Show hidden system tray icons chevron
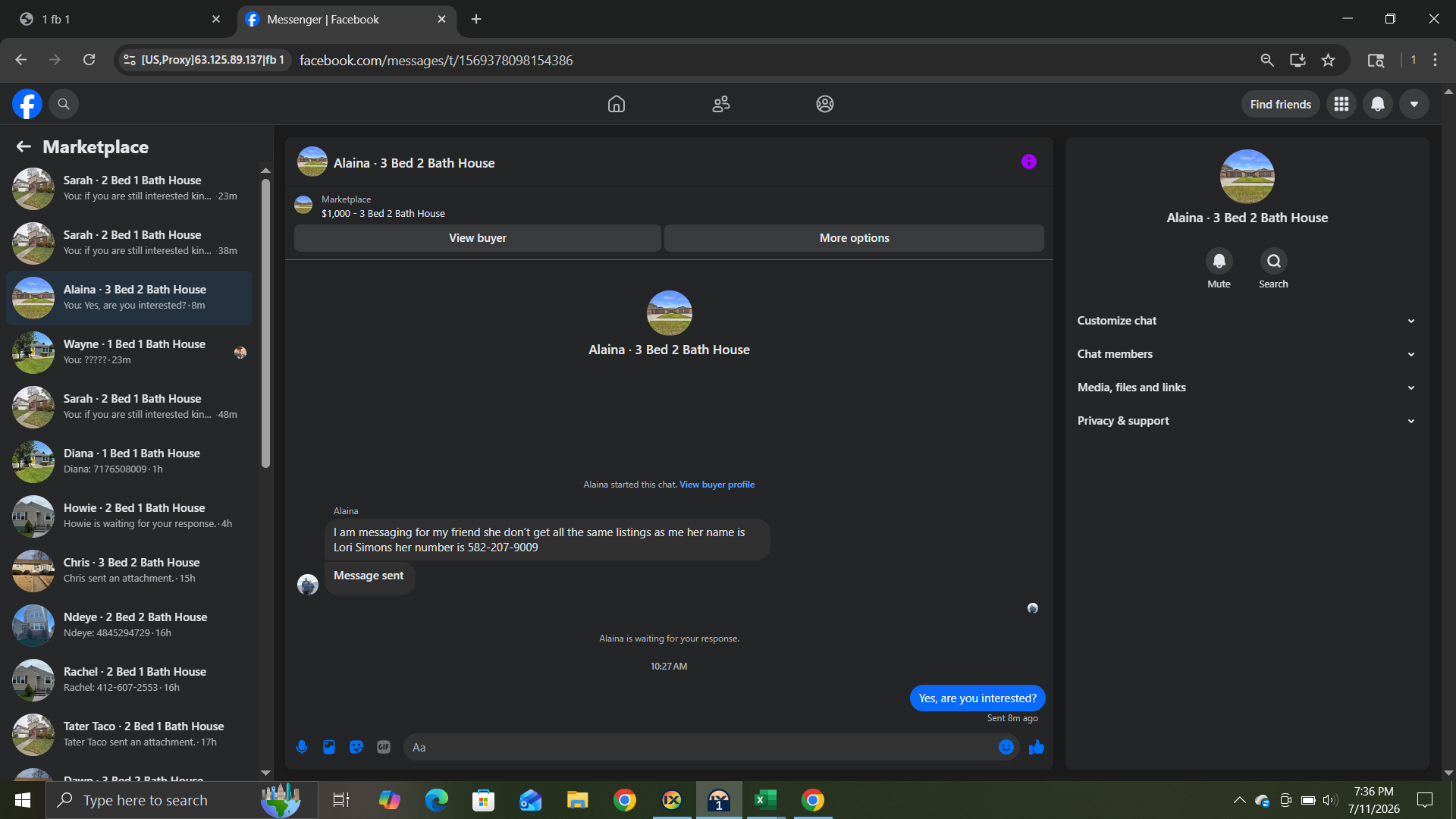 1240,800
